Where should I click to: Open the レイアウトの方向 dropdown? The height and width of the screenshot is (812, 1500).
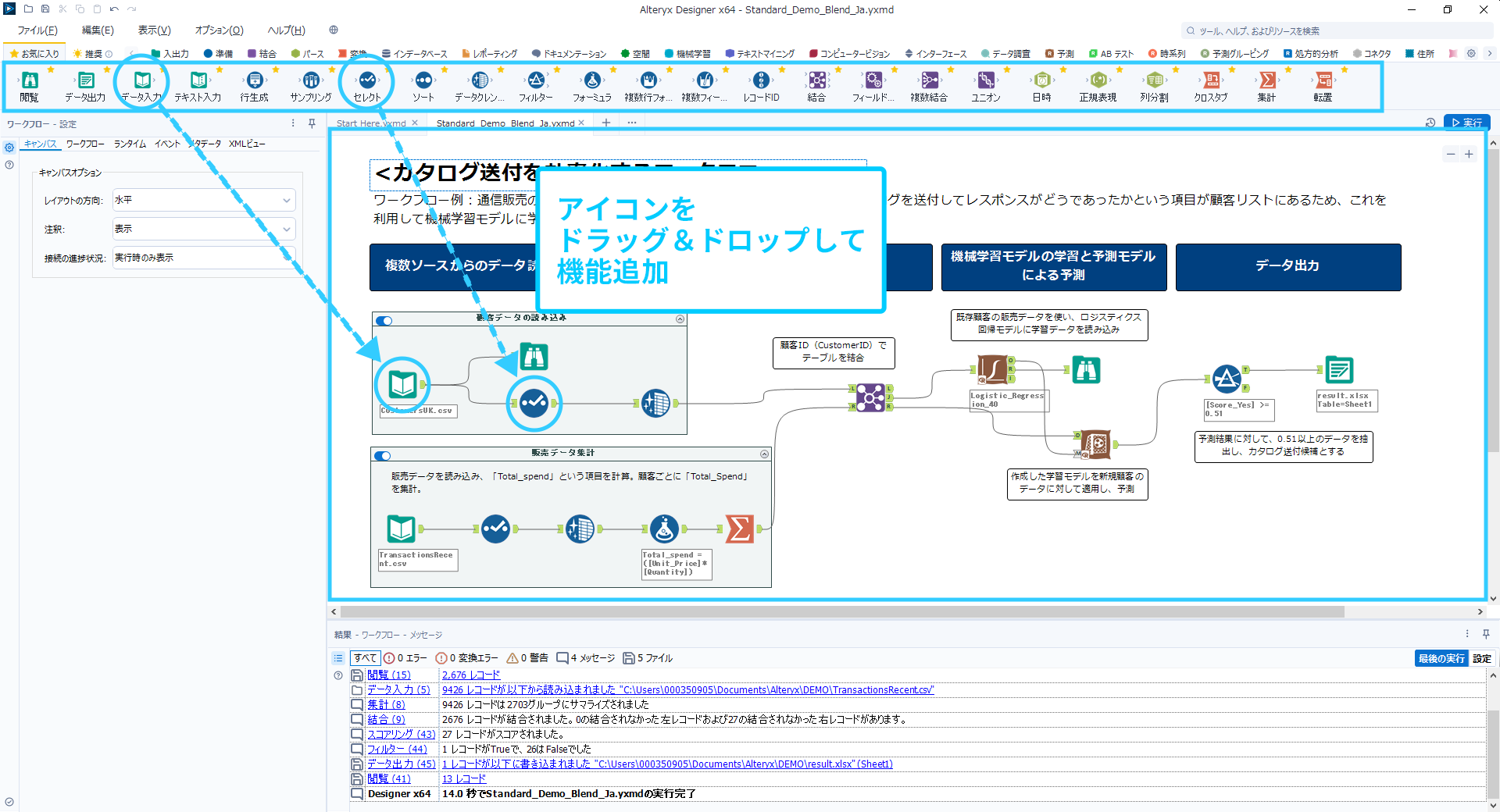click(x=204, y=201)
